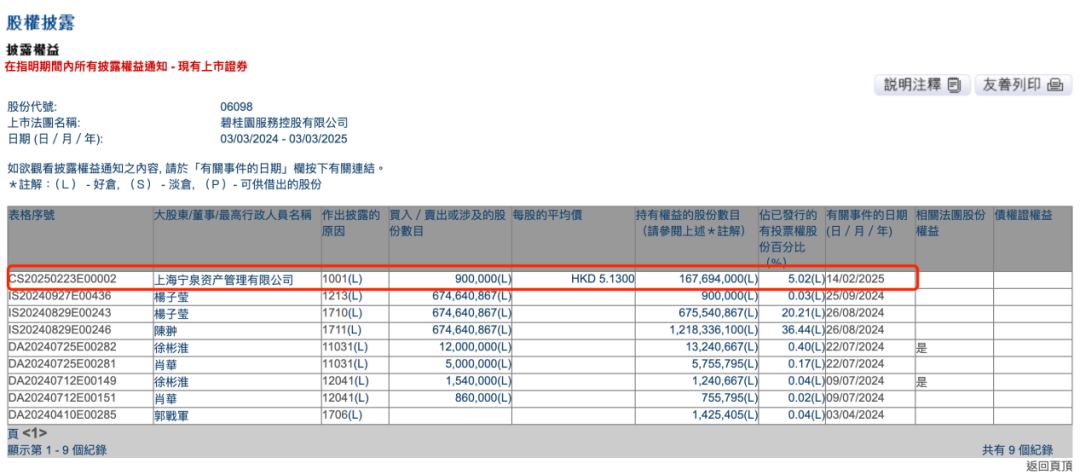Click shareholder name 陳翀
Image resolution: width=1080 pixels, height=475 pixels.
tap(167, 332)
